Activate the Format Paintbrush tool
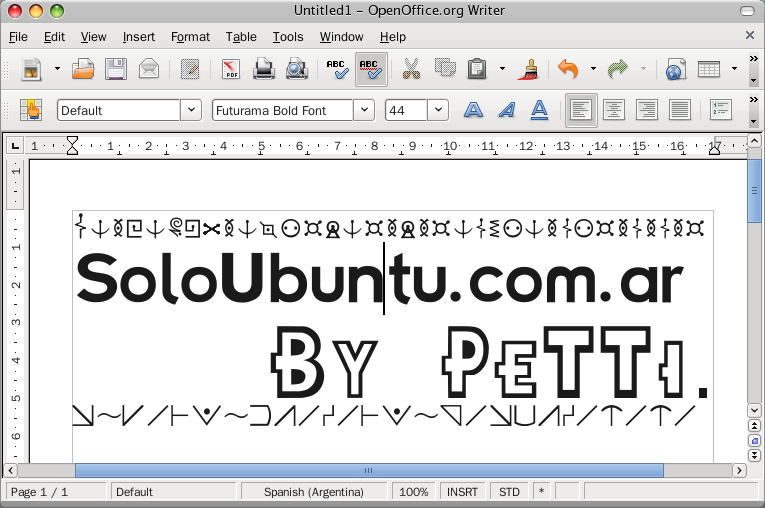This screenshot has height=508, width=765. tap(528, 69)
